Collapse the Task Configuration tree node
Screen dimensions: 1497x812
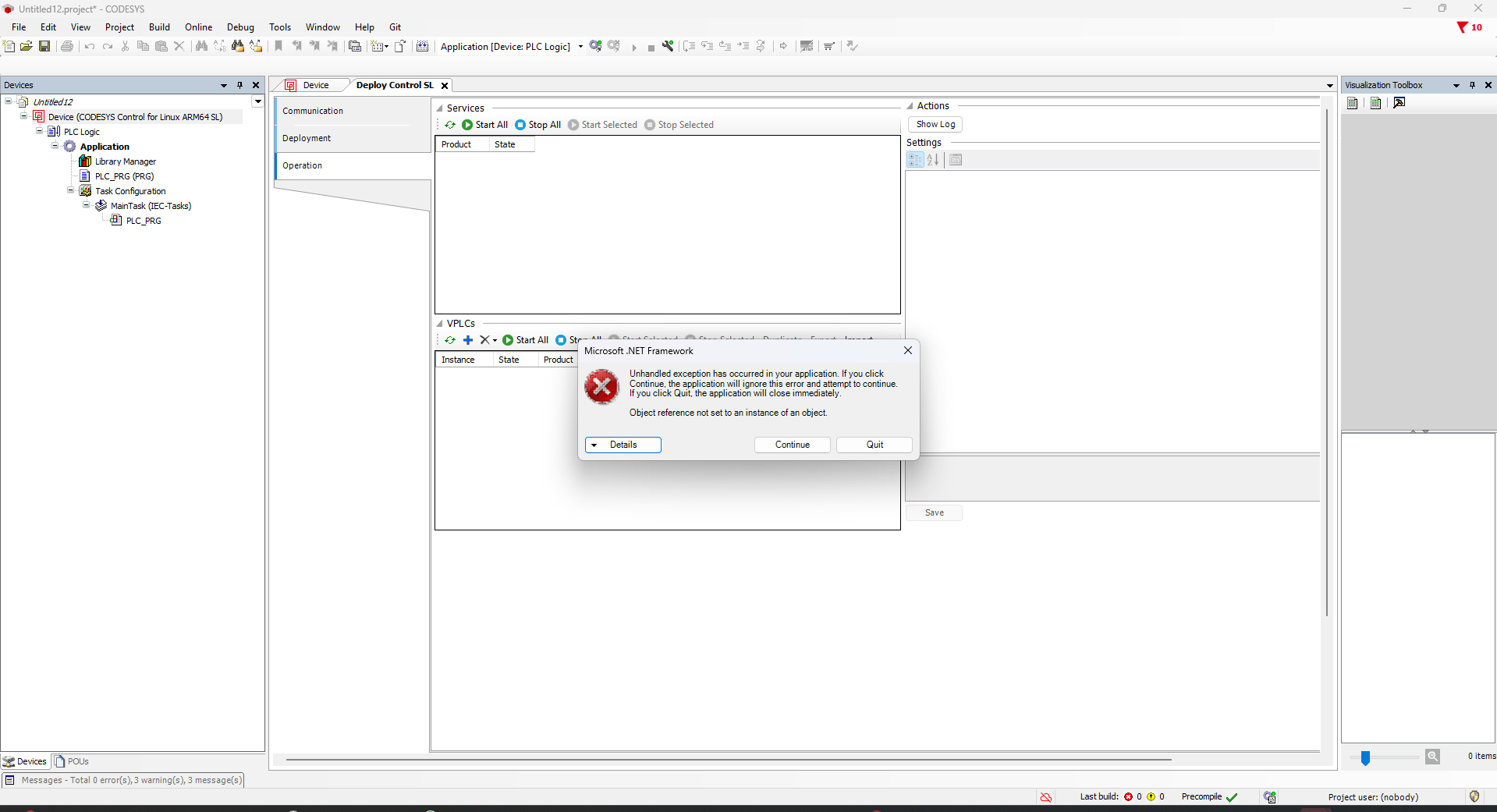point(71,191)
